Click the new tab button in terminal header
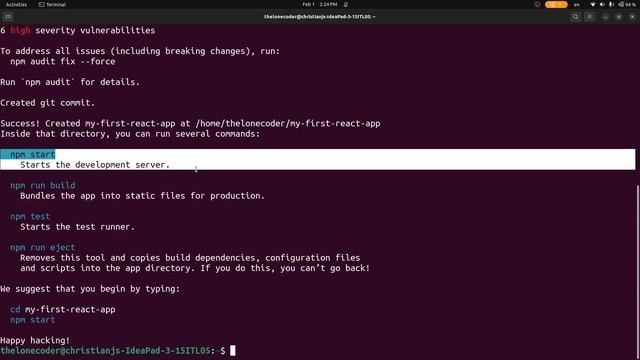640x360 pixels. click(8, 17)
